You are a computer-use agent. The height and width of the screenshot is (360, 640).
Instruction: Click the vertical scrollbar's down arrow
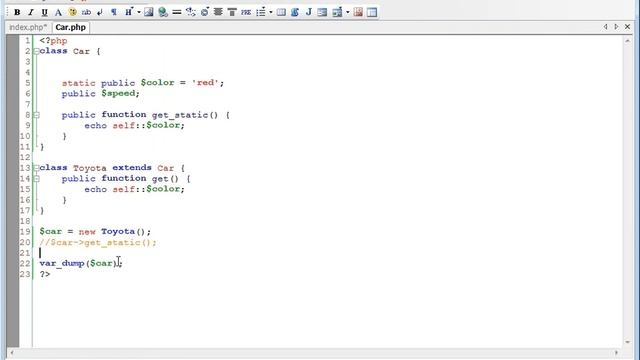point(627,342)
